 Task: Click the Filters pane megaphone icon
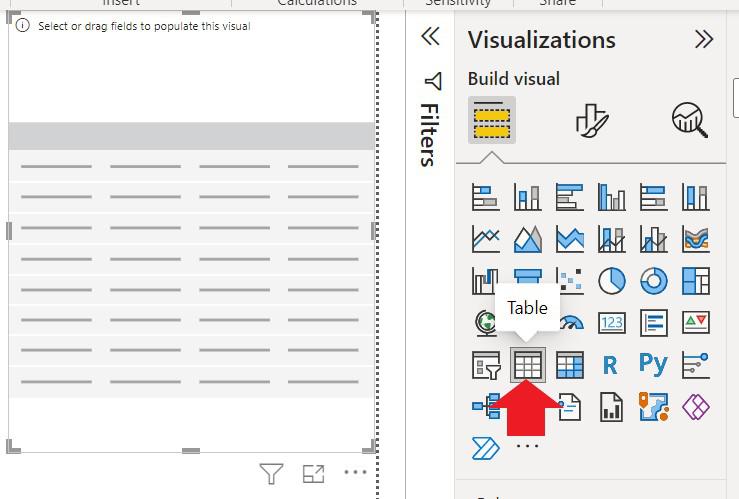[433, 81]
